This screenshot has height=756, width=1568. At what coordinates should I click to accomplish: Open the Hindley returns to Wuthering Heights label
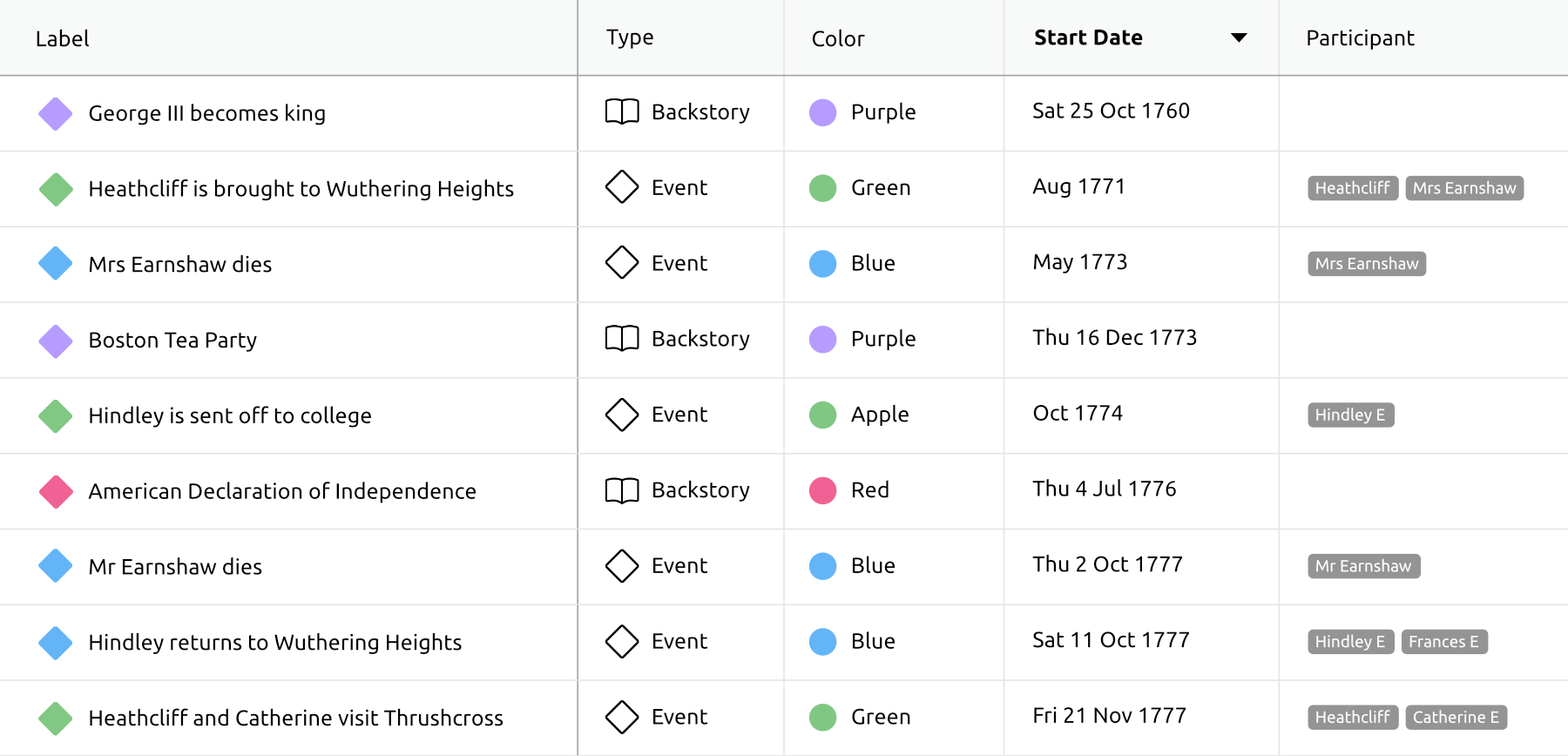coord(274,643)
